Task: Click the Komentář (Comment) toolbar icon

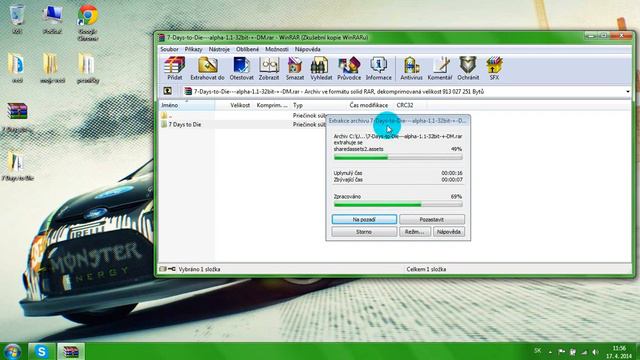Action: coord(440,68)
